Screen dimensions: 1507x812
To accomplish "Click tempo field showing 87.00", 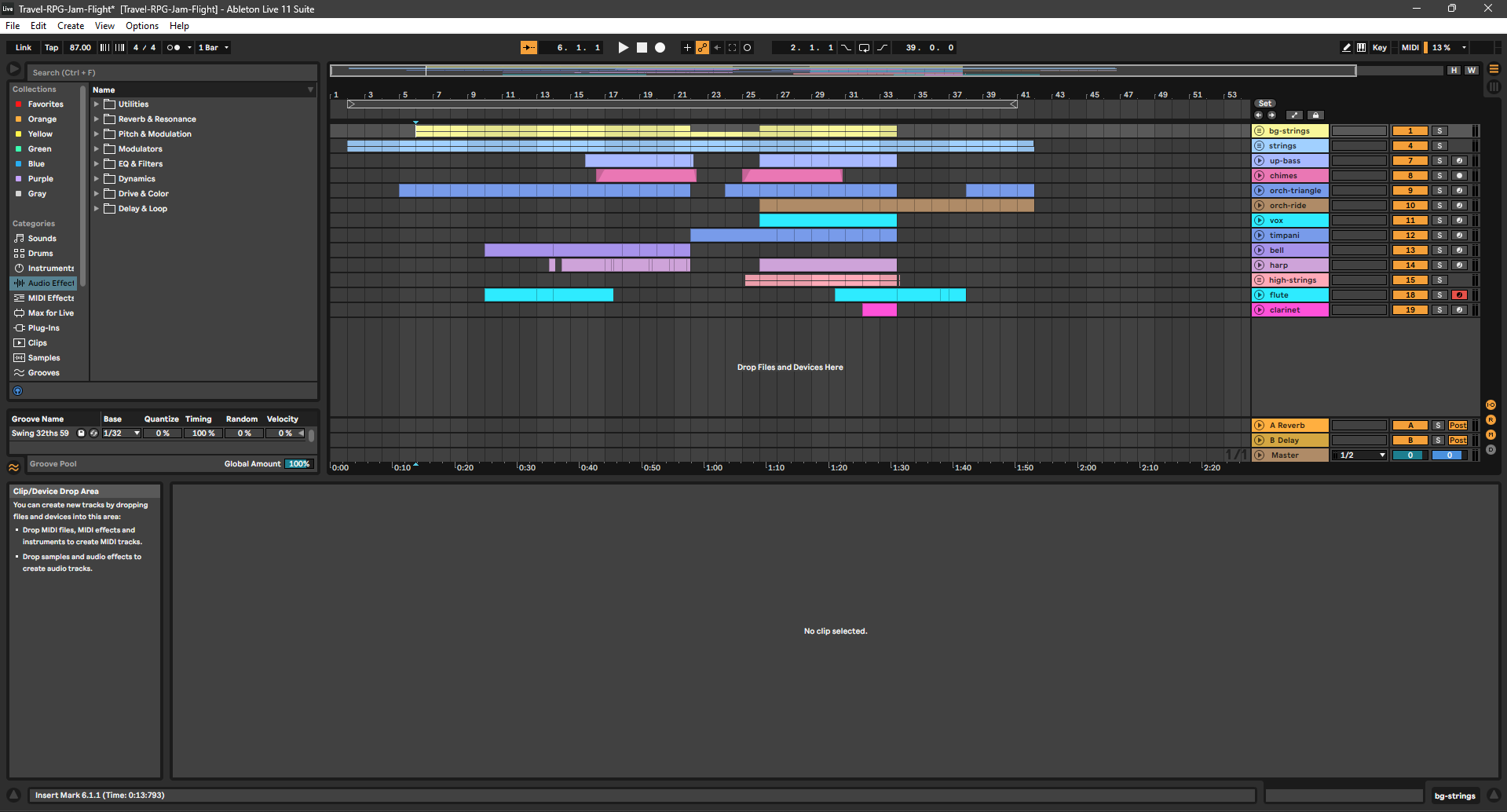I will (x=80, y=48).
